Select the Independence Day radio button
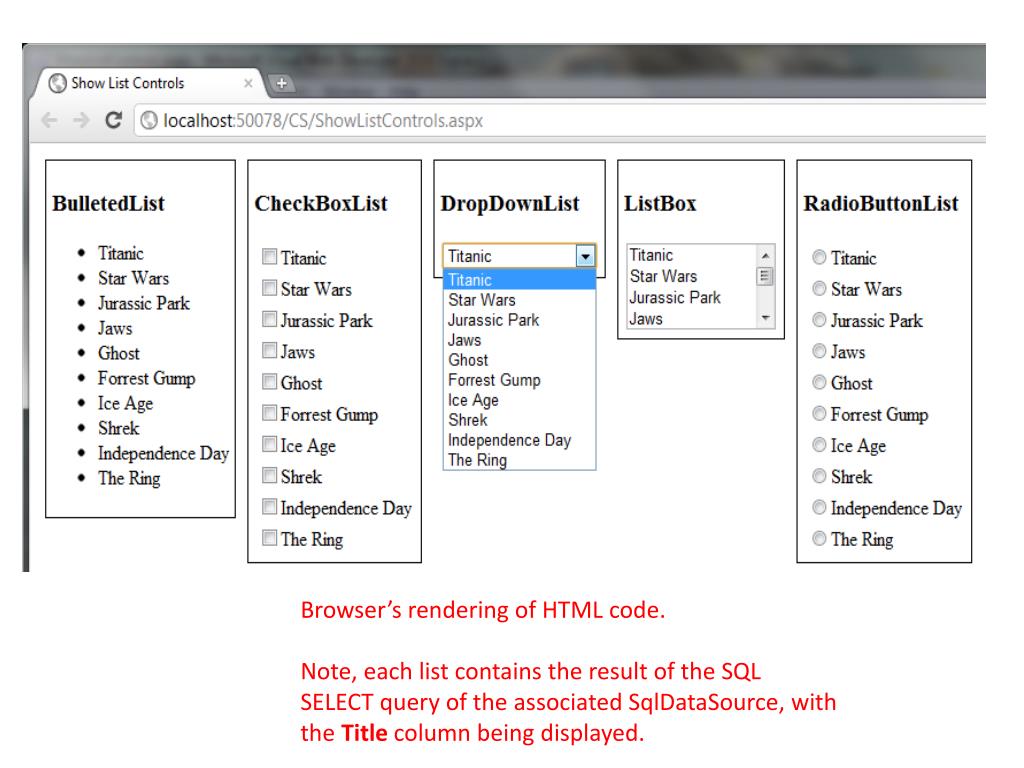 819,507
